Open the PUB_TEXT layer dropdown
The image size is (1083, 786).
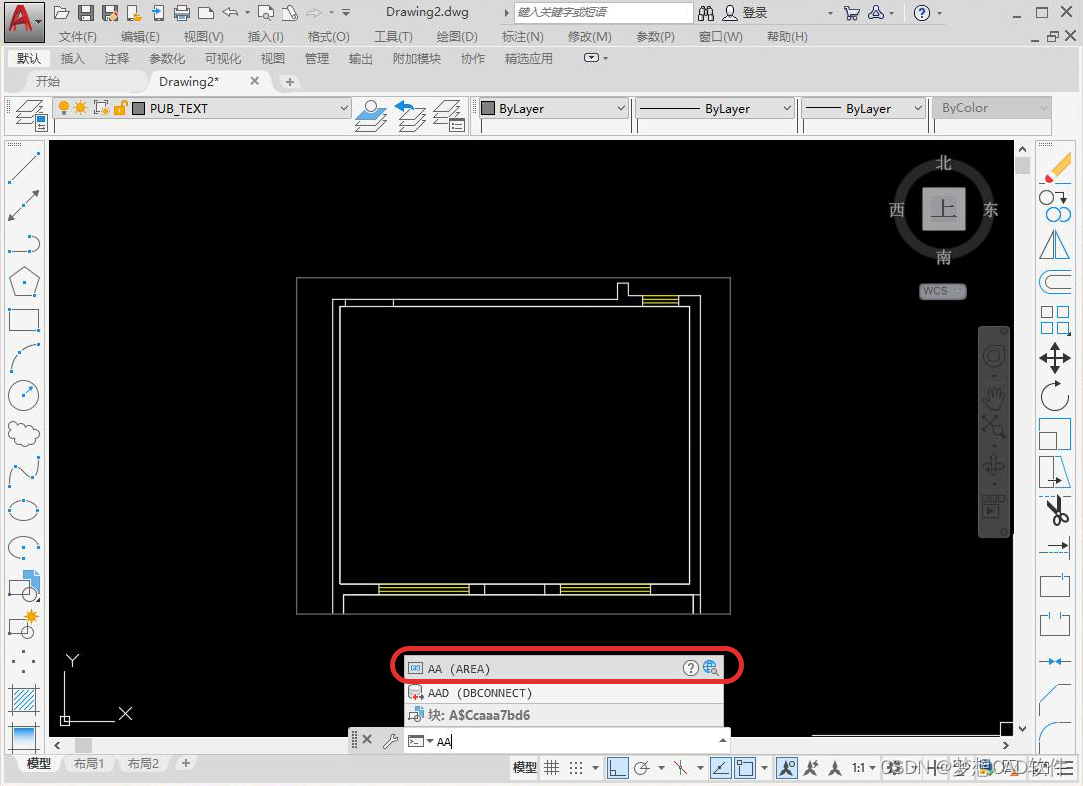point(344,107)
